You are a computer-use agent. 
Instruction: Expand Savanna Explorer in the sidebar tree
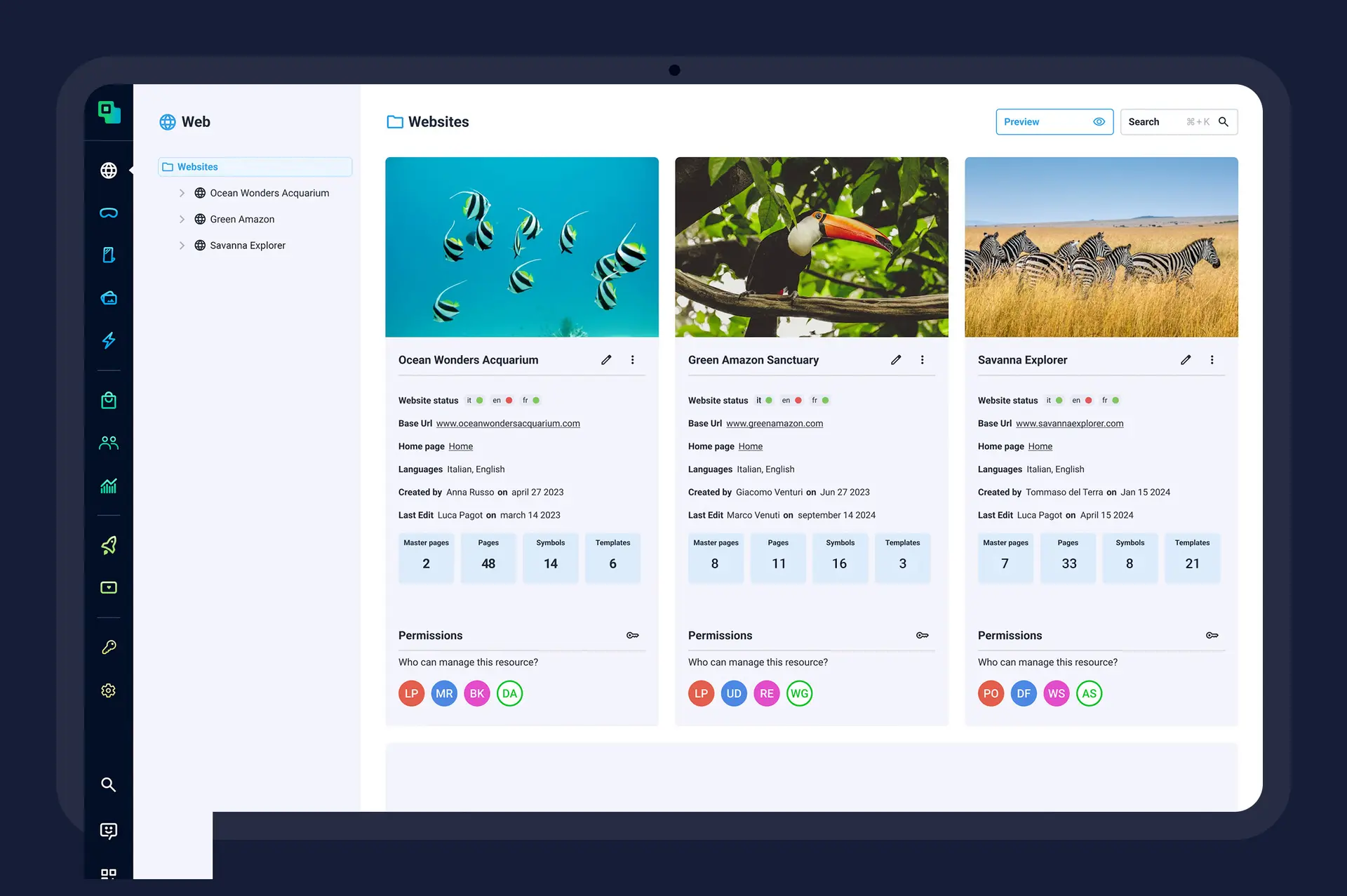182,245
